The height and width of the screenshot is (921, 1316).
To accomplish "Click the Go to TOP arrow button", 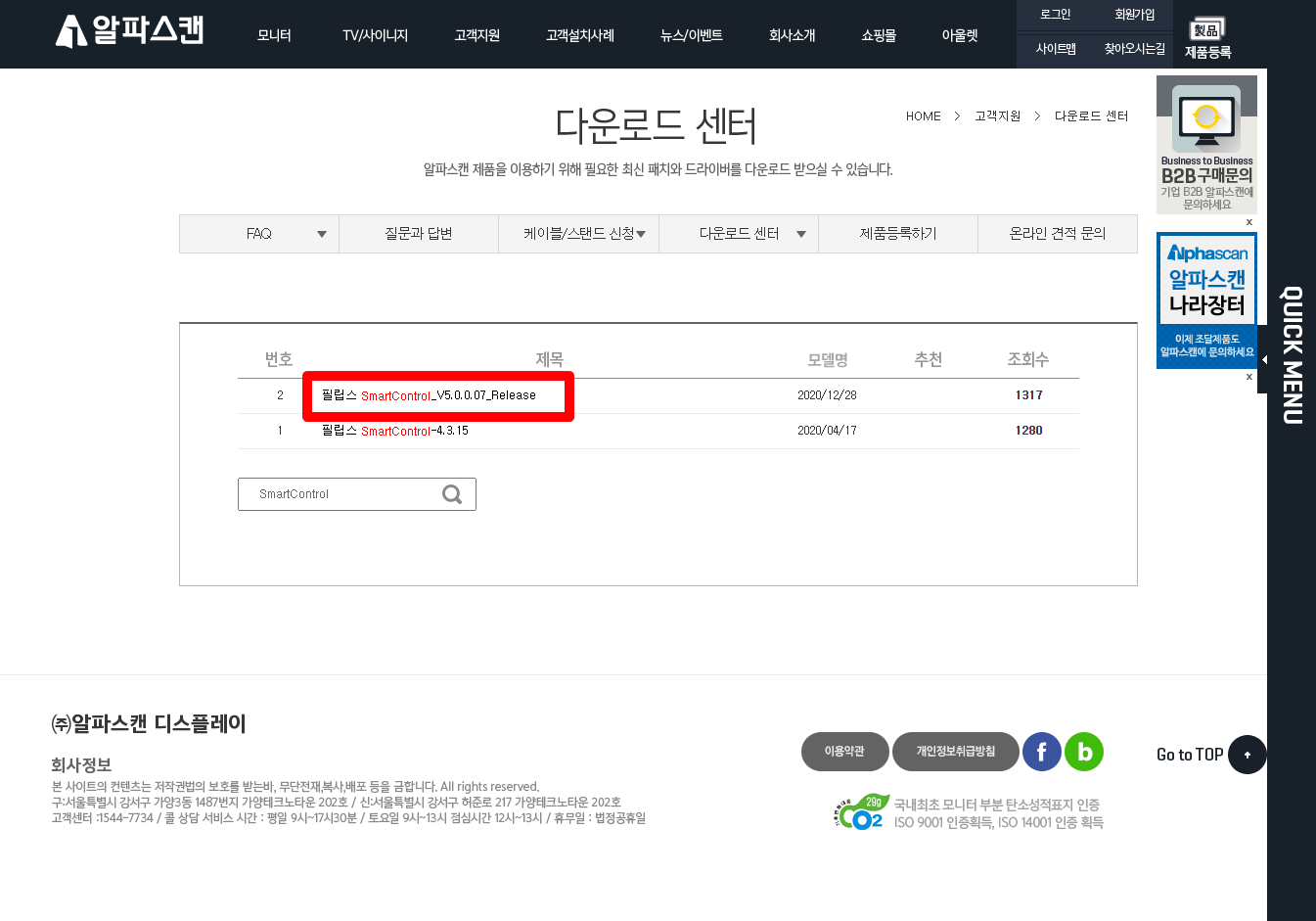I will click(x=1248, y=755).
